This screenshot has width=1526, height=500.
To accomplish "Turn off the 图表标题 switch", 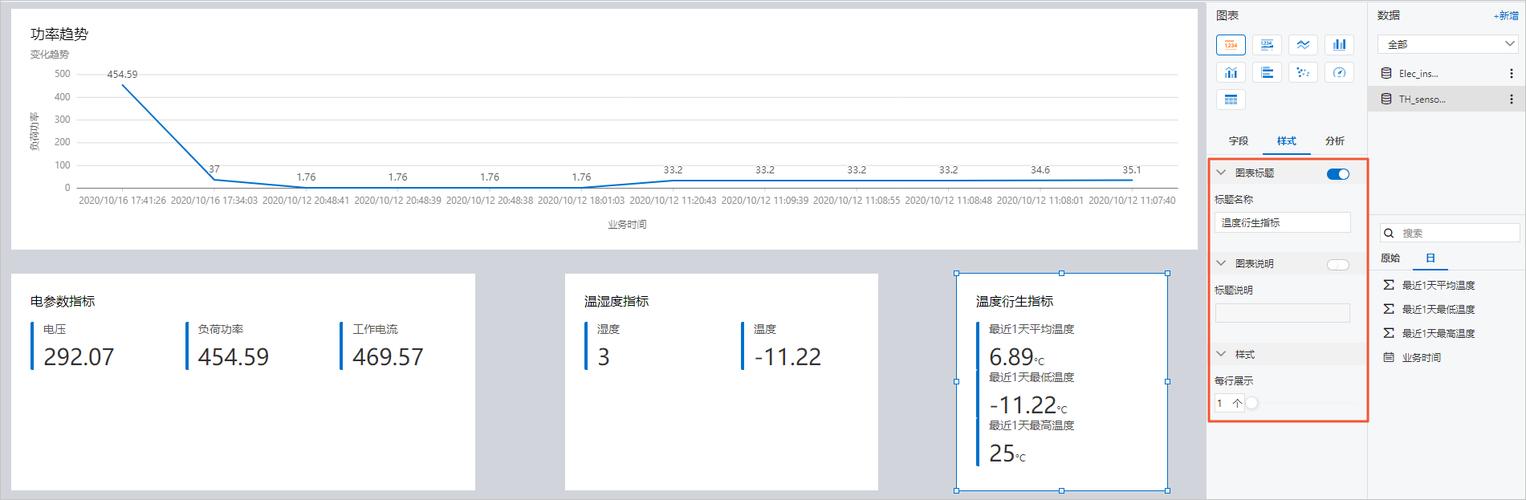I will pos(1337,174).
